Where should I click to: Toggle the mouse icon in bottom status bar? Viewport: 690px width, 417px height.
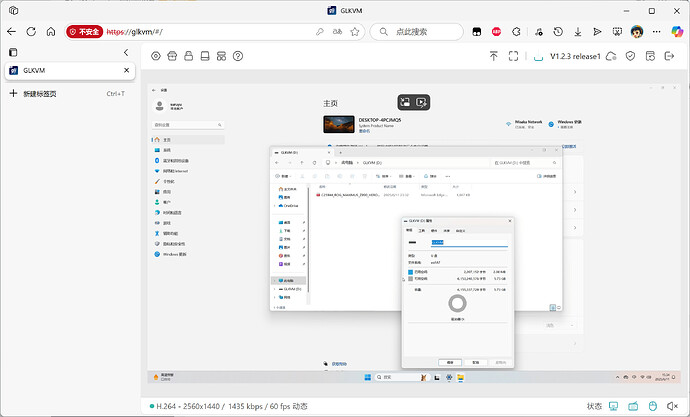tap(653, 406)
